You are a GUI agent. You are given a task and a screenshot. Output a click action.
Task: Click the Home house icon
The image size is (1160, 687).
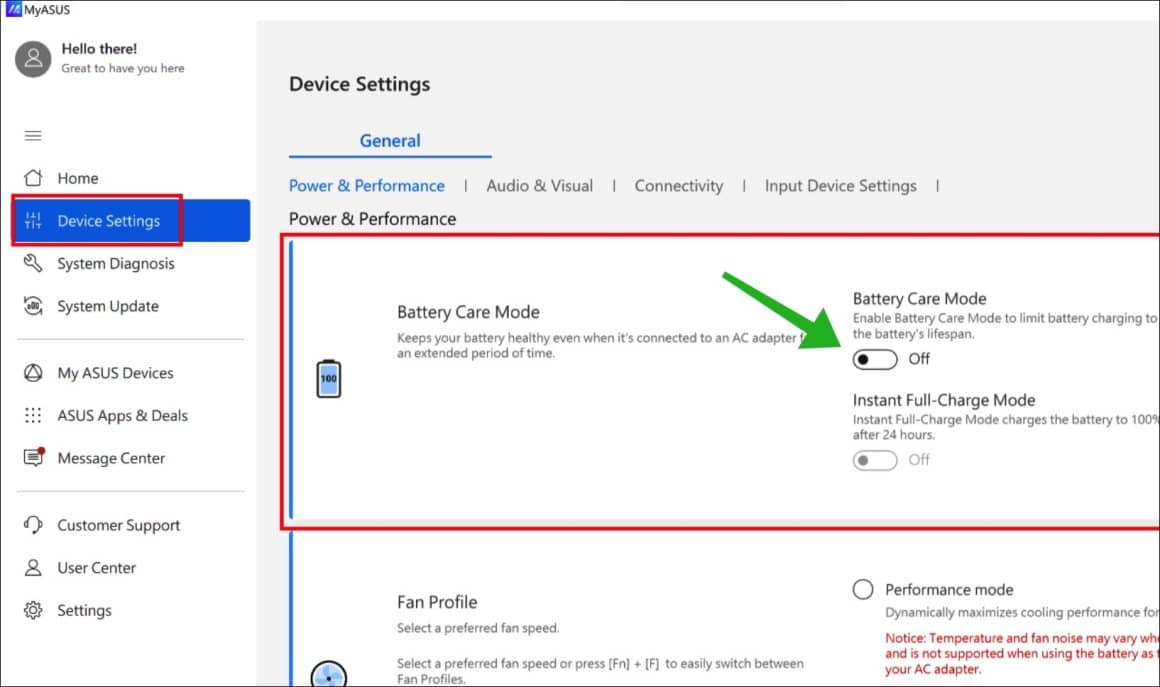tap(33, 177)
